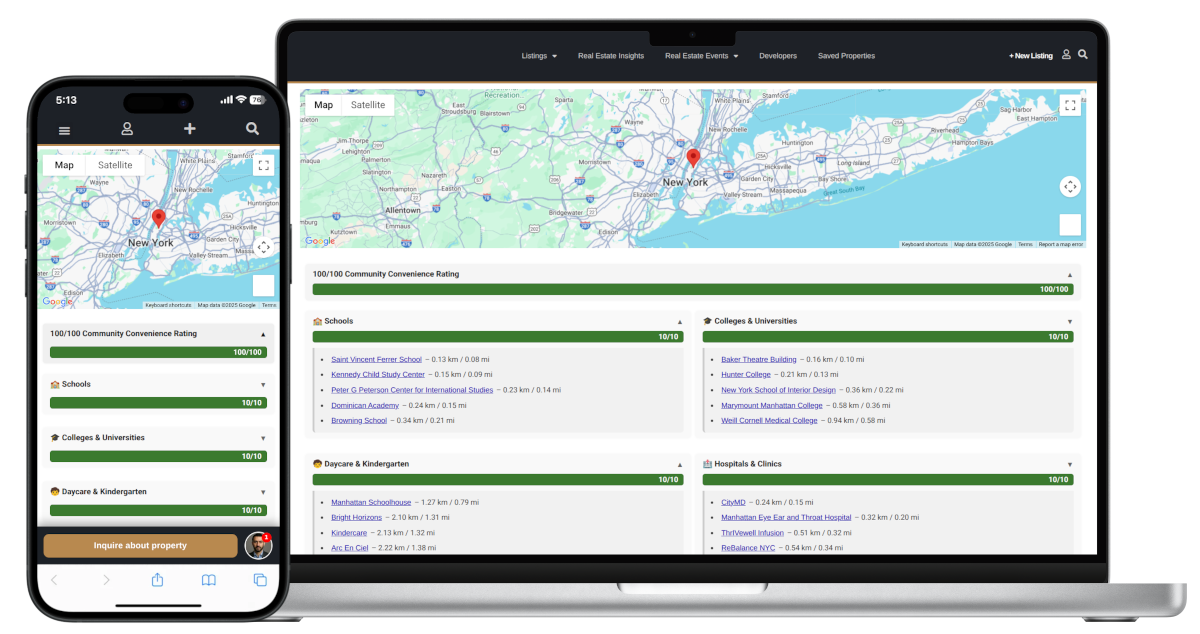Open the user account icon in laptop navbar
Viewport: 1200px width, 634px height.
[1066, 55]
